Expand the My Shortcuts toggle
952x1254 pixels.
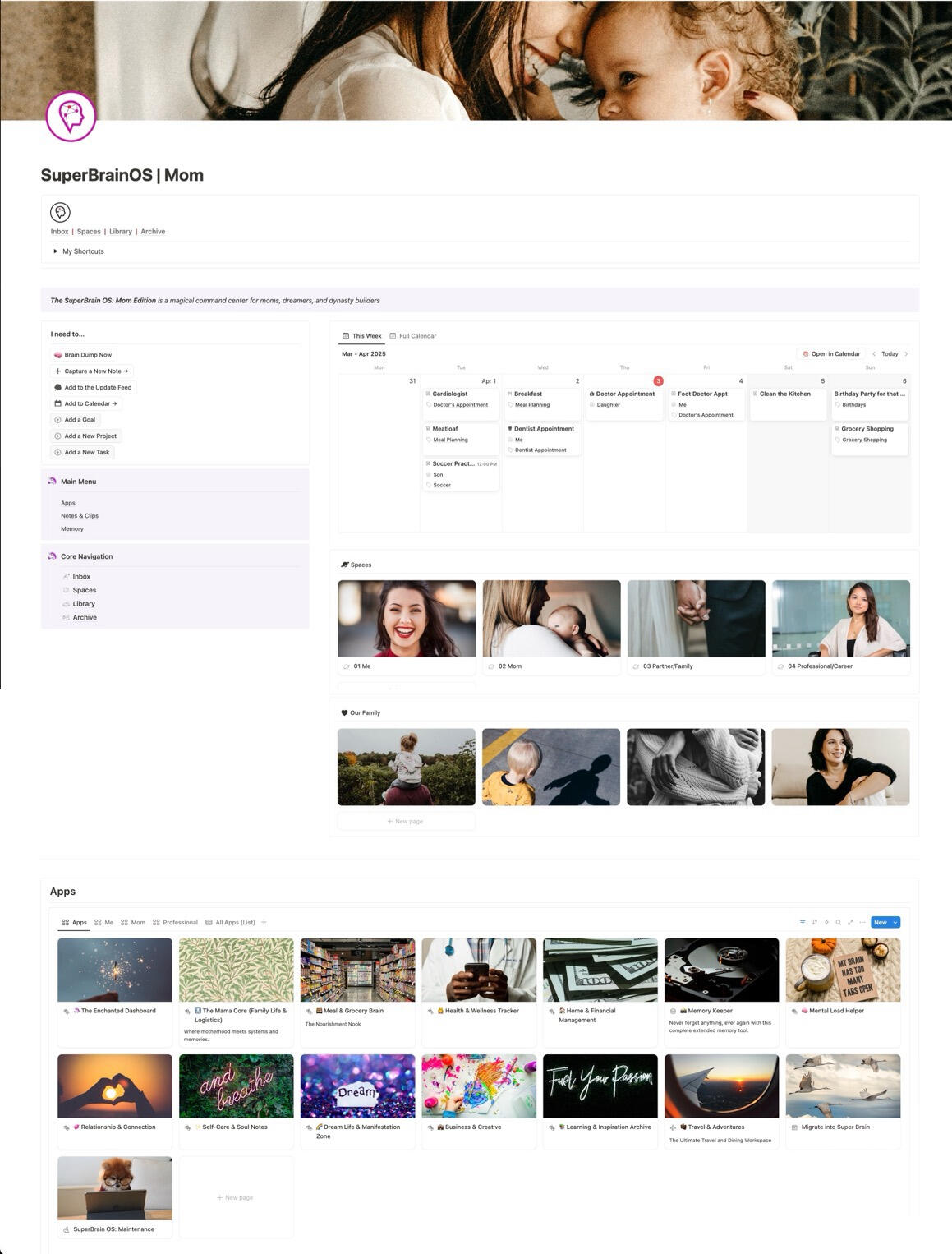pos(56,251)
